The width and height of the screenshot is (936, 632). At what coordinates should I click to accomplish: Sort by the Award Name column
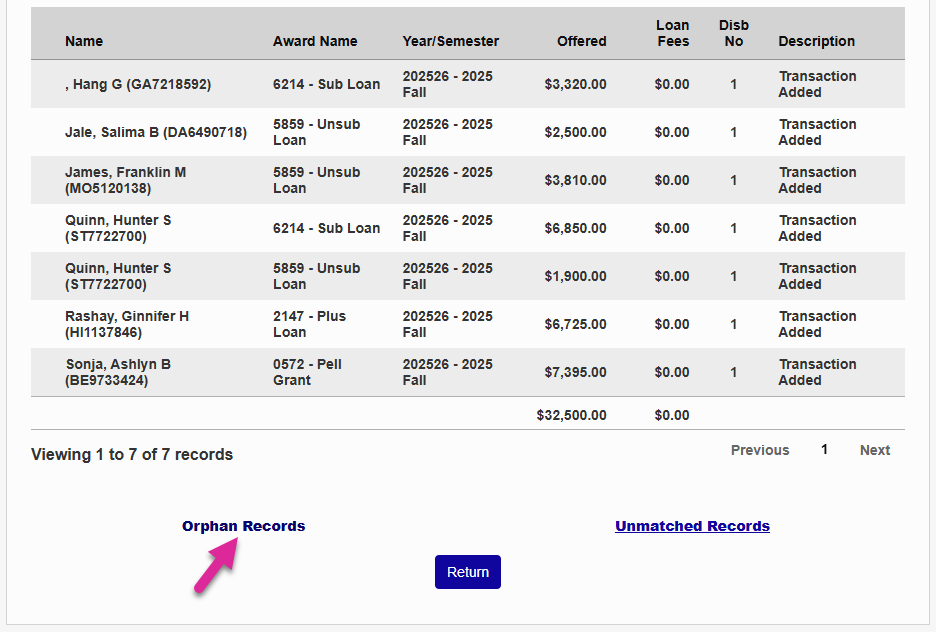pos(315,41)
